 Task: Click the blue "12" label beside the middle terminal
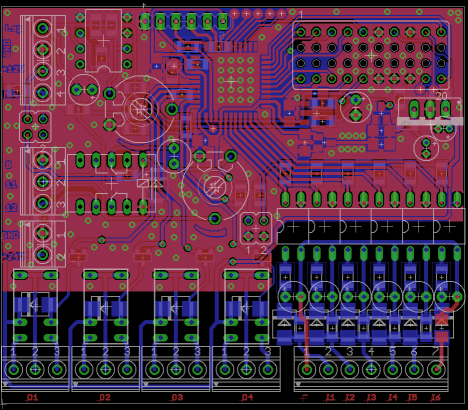click(11, 208)
